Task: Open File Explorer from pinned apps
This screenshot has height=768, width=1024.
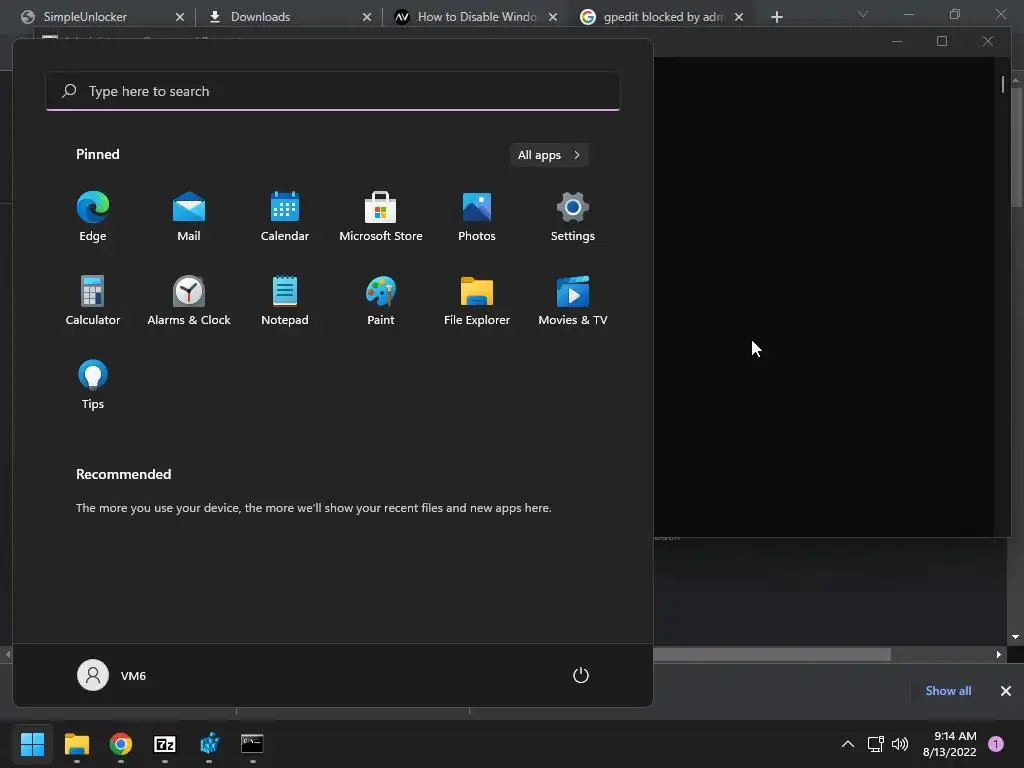Action: pos(477,301)
